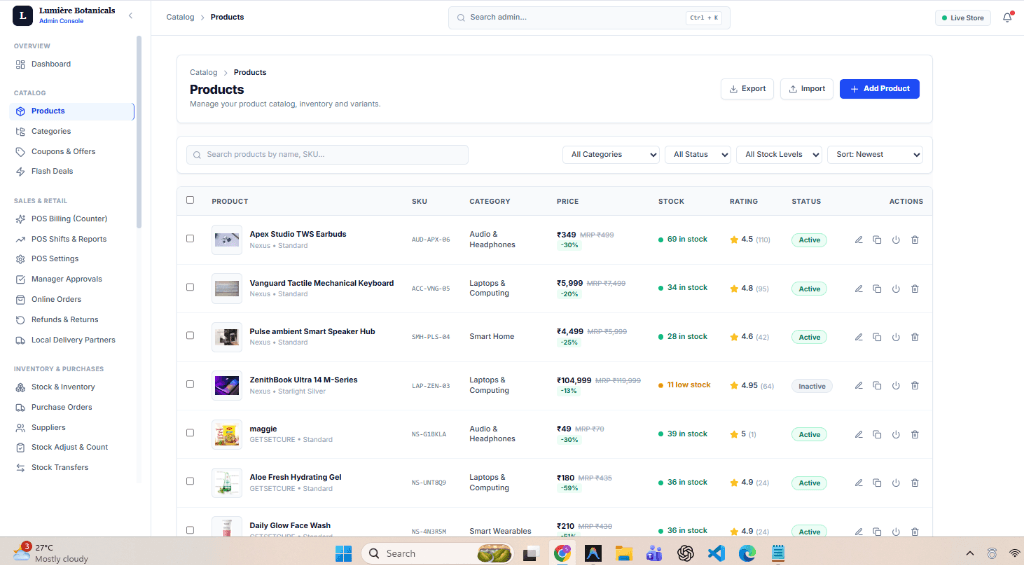Click the Export button

click(747, 89)
